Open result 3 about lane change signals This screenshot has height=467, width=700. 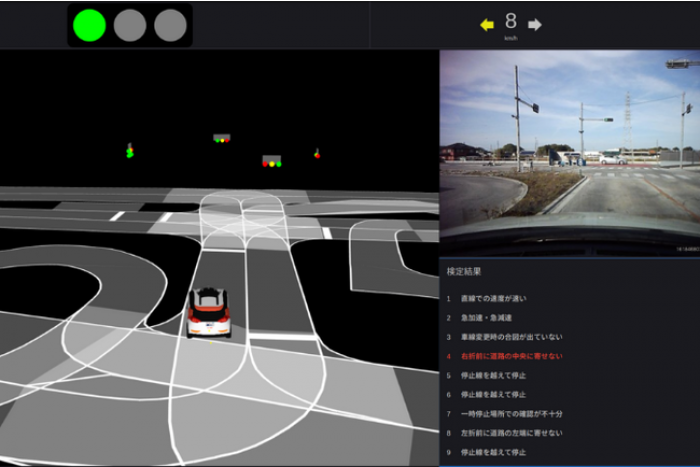504,337
